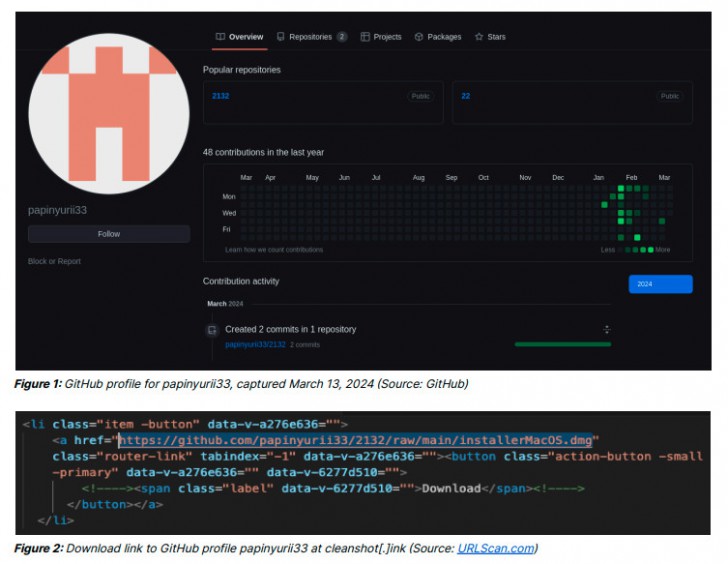The image size is (728, 564).
Task: Click the 2 commits text
Action: 305,345
